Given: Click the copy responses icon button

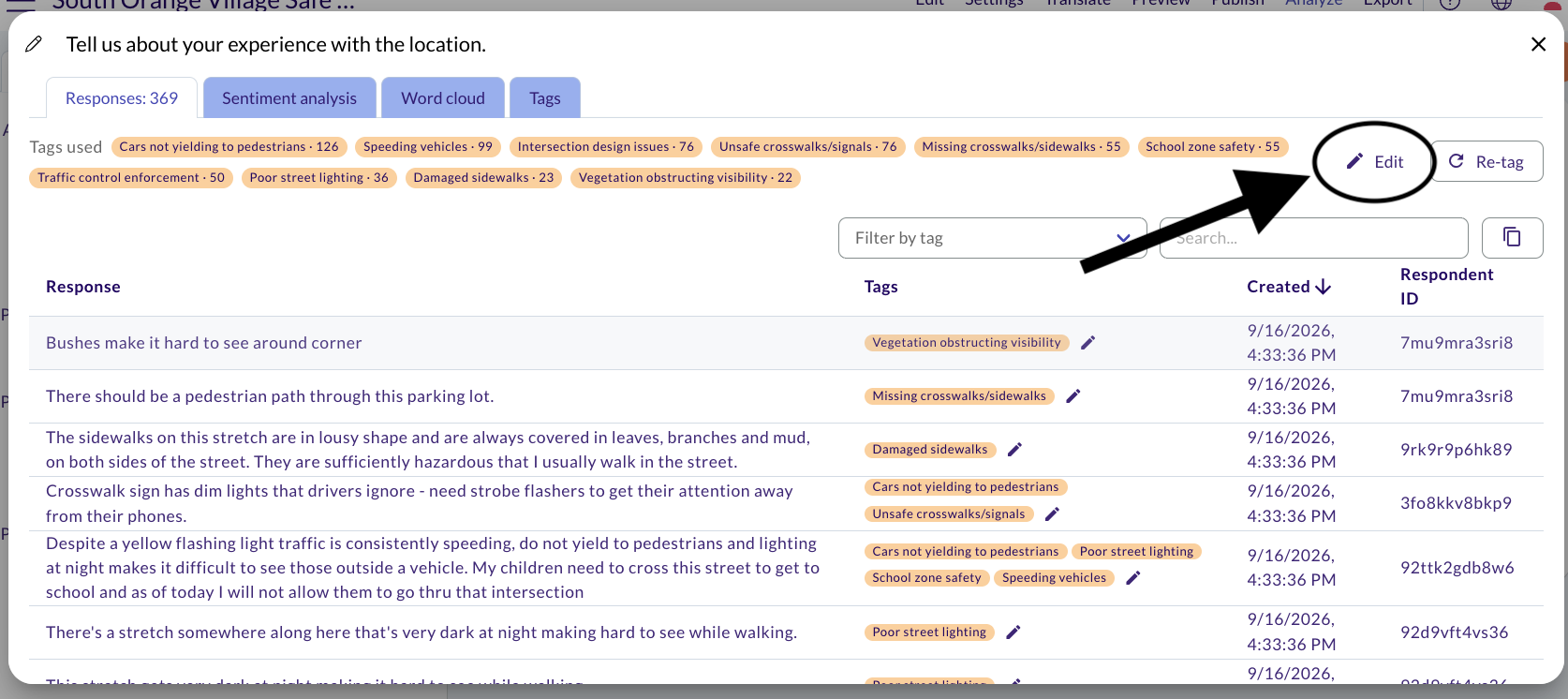Looking at the screenshot, I should coord(1512,238).
